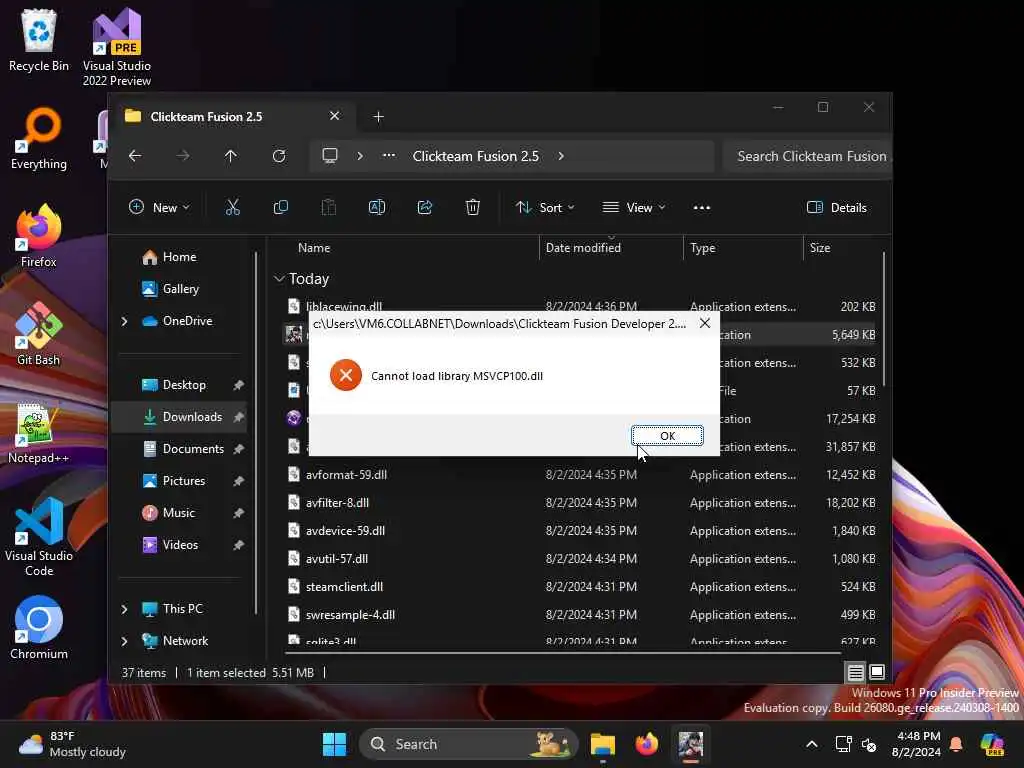Sort by Name column header

click(314, 248)
